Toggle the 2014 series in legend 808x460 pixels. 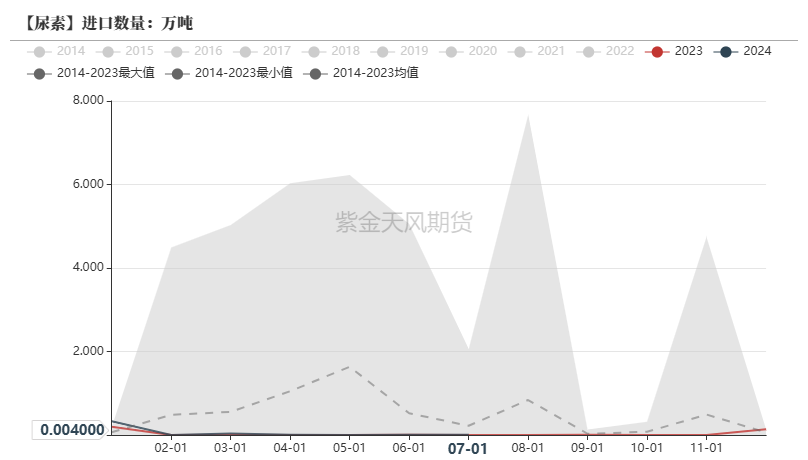(x=58, y=51)
